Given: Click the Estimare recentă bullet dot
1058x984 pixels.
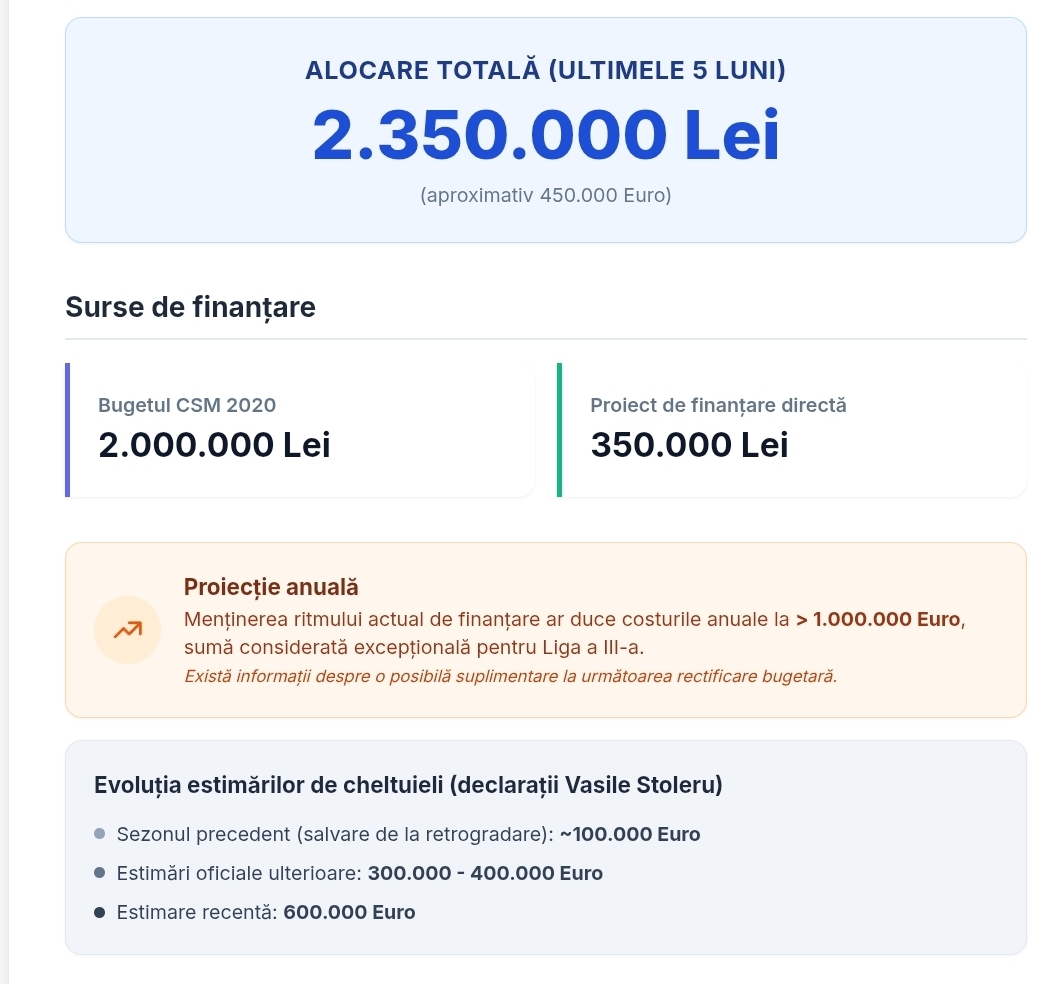Looking at the screenshot, I should point(100,912).
